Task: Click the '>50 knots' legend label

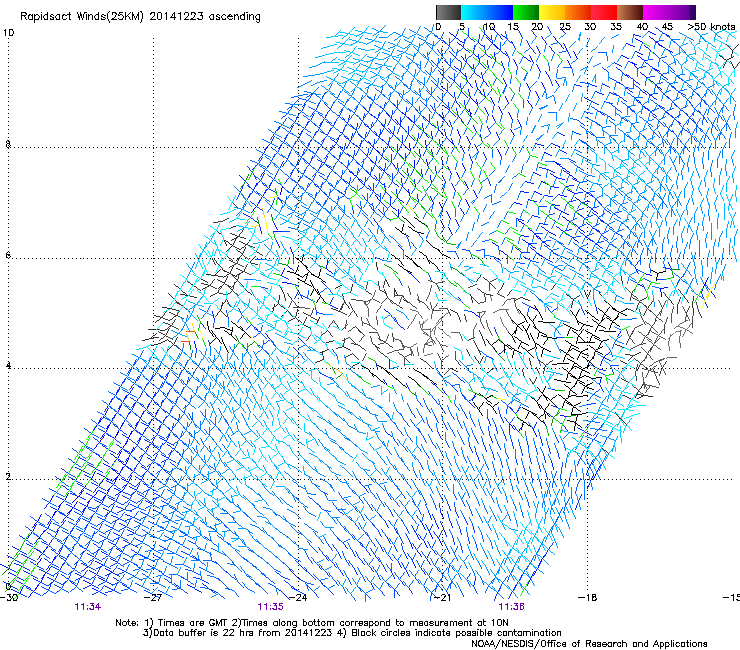Action: point(711,27)
